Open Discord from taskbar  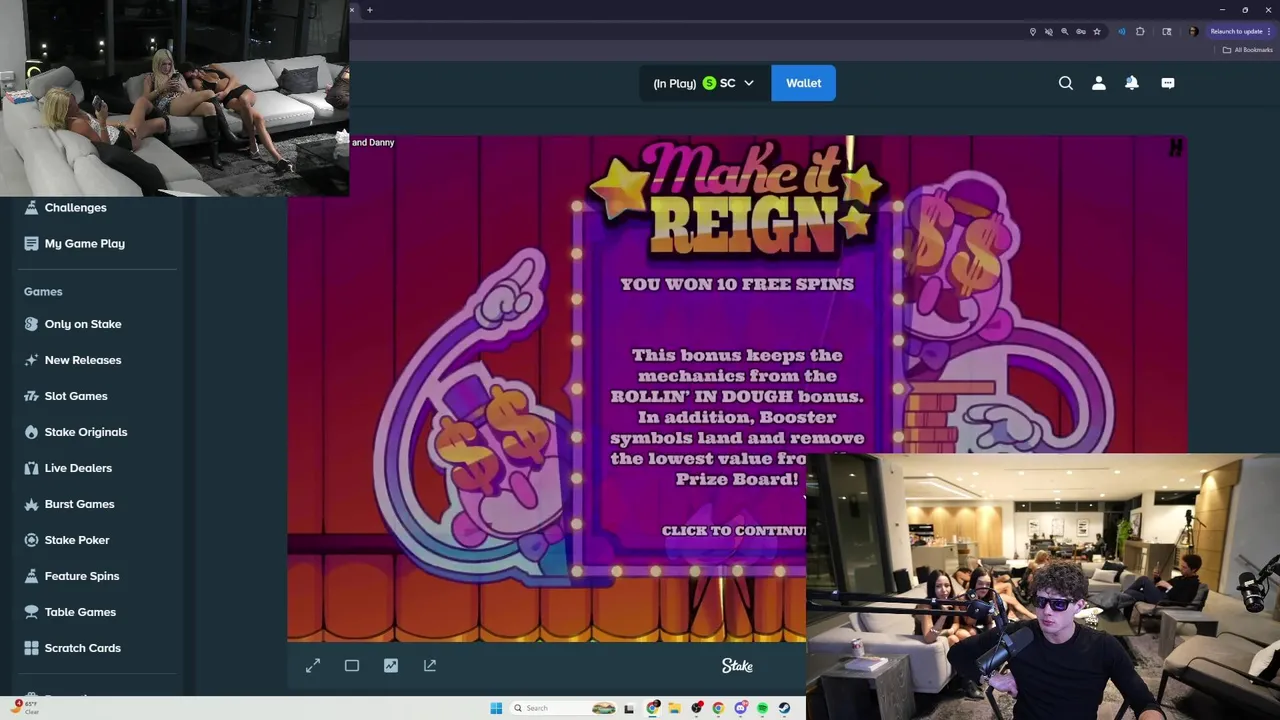pos(741,708)
